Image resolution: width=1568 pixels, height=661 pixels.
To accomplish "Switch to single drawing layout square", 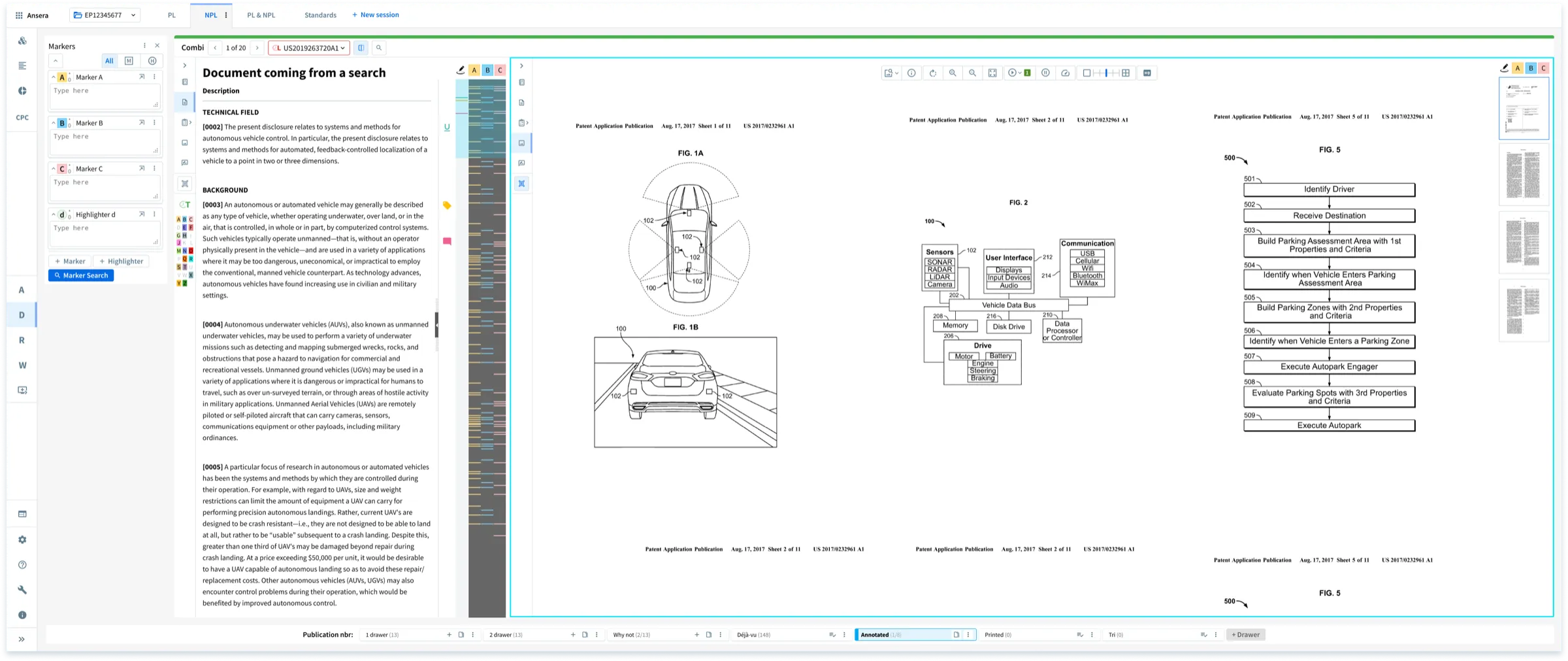I will tap(1086, 73).
